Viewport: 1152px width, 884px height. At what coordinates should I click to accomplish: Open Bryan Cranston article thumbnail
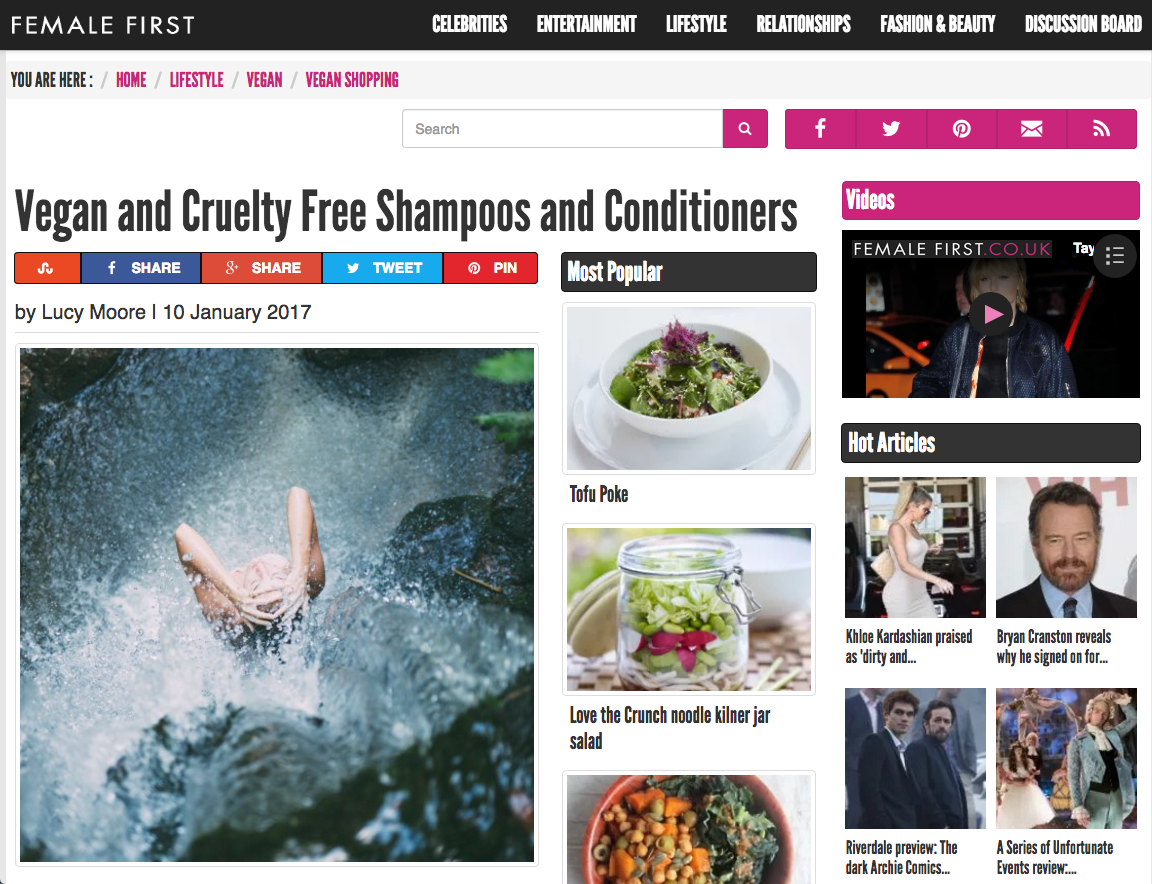(1066, 547)
